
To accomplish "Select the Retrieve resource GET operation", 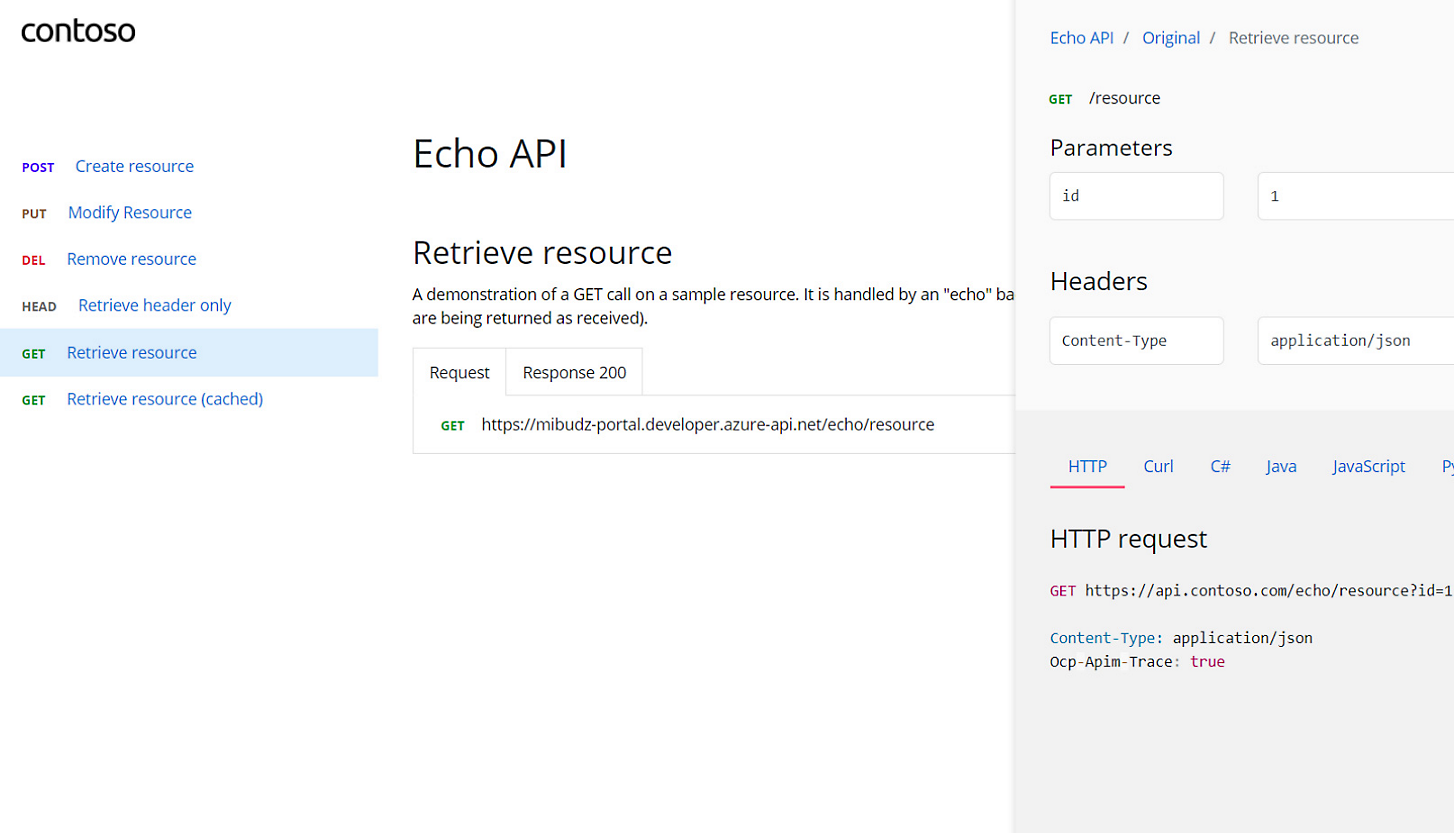I will [131, 352].
